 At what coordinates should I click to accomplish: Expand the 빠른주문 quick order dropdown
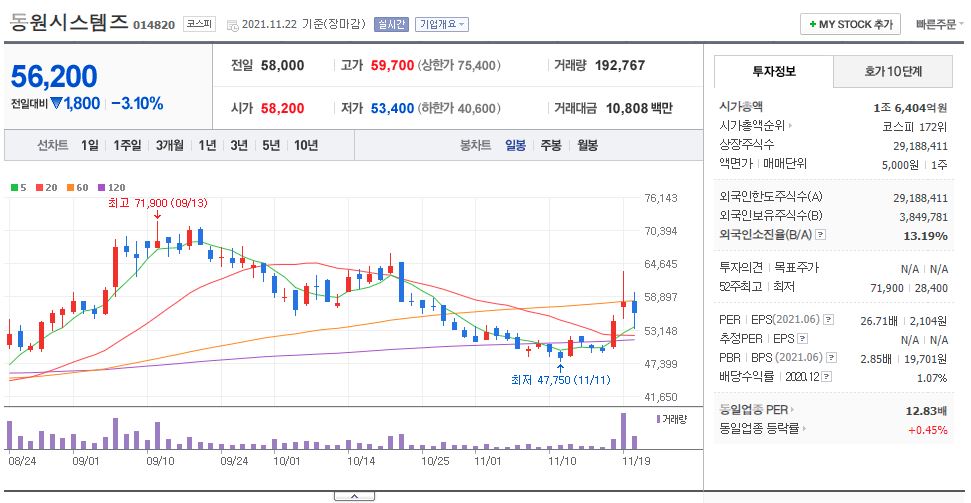click(940, 25)
